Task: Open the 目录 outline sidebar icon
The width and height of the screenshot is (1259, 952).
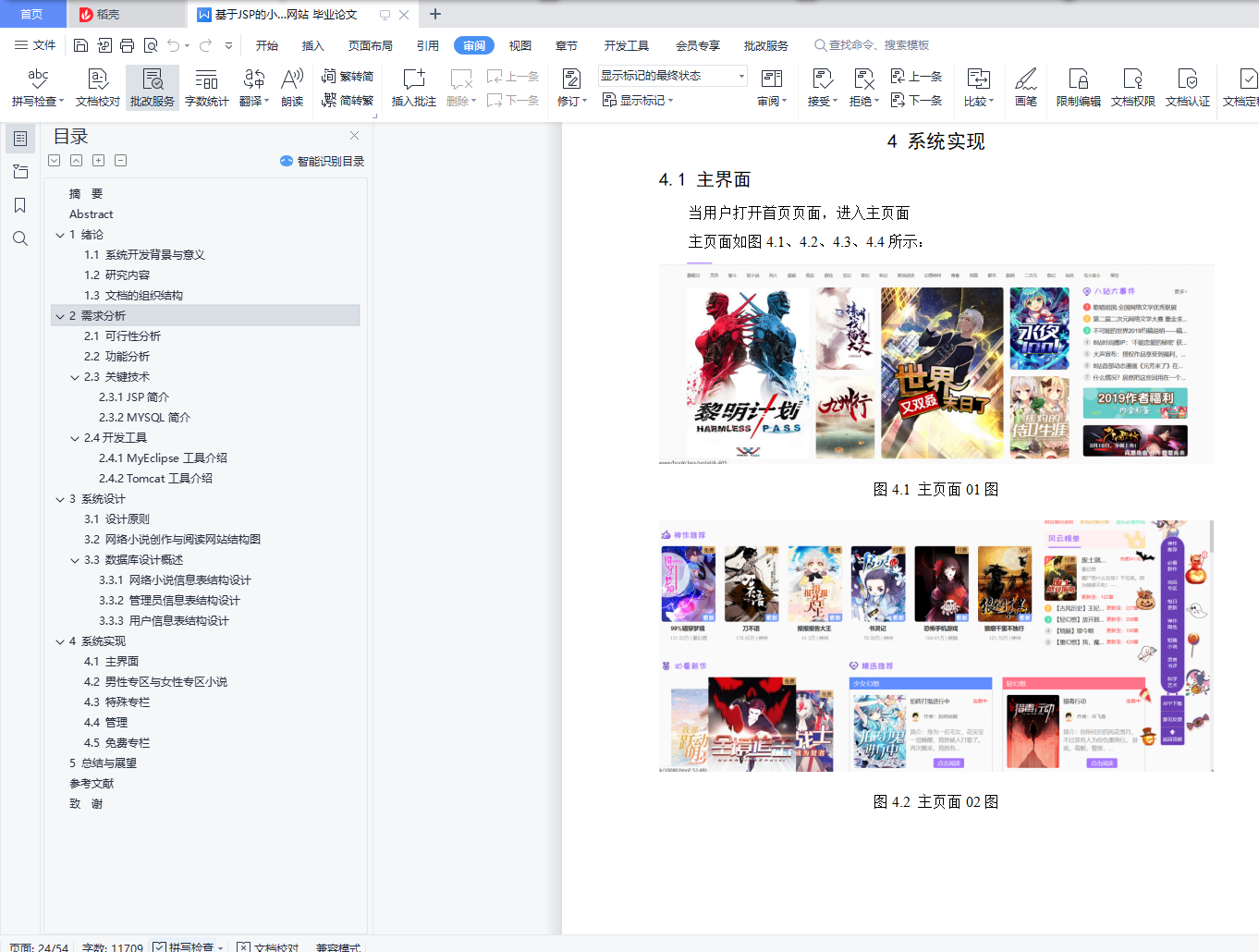Action: tap(20, 139)
